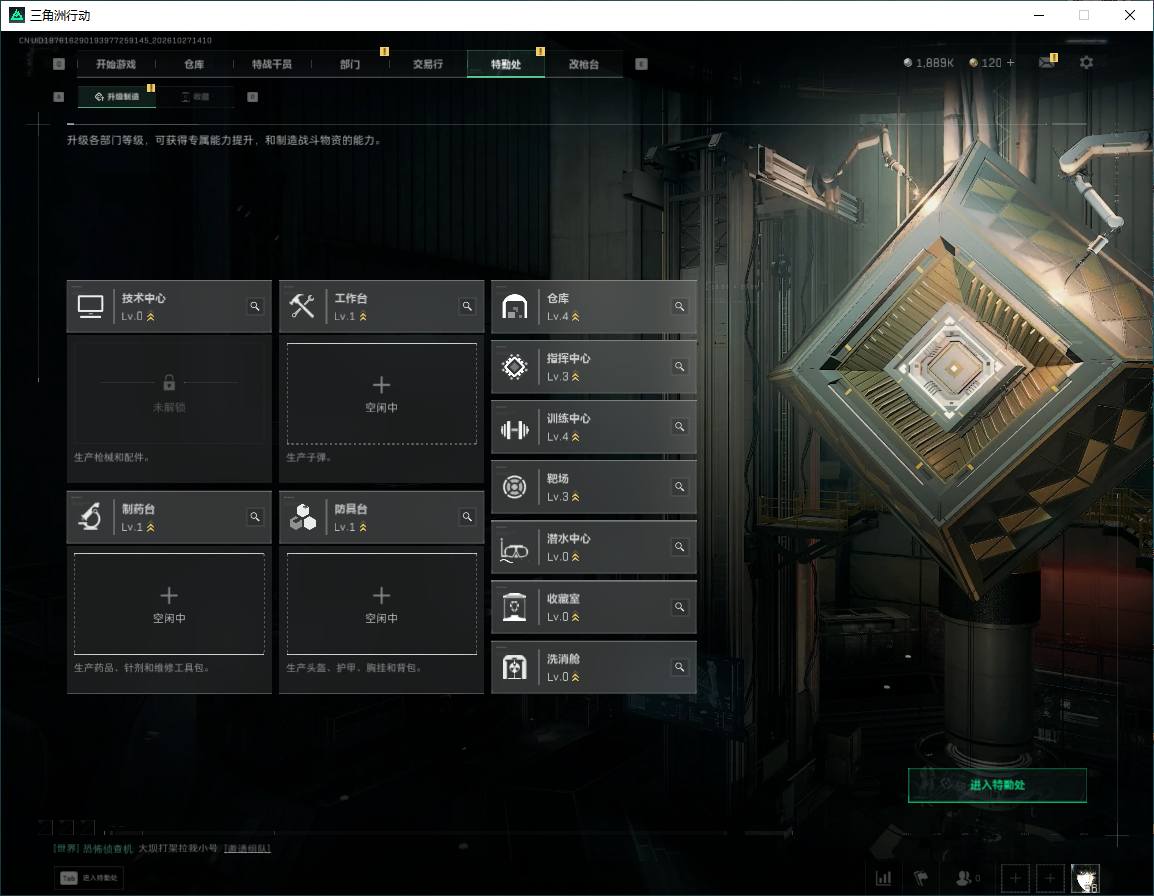
Task: Click the 潜水中心 diving mask icon
Action: (514, 549)
